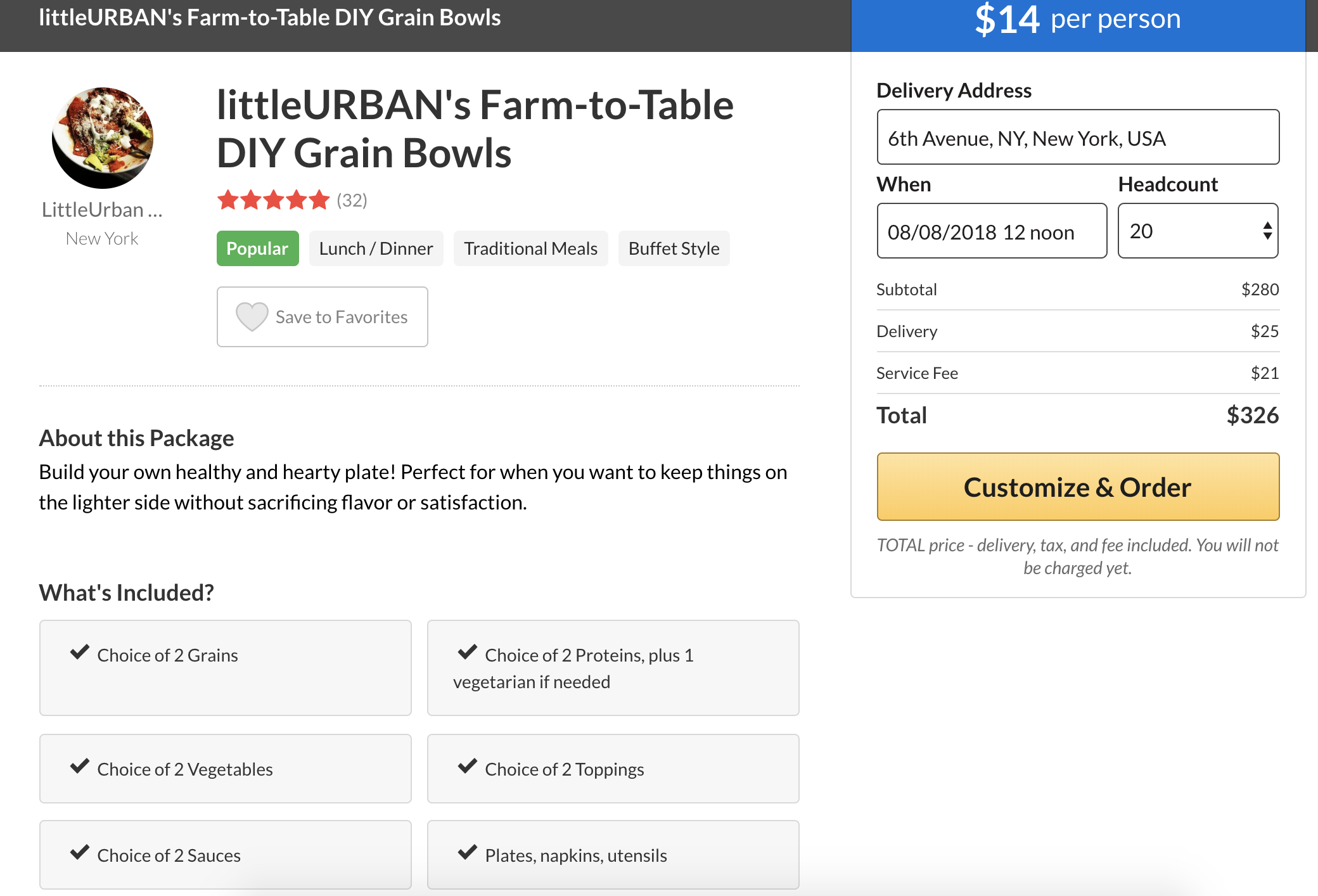Screen dimensions: 1318x896
Task: Open the LittleUrban caterer name link
Action: (x=102, y=210)
